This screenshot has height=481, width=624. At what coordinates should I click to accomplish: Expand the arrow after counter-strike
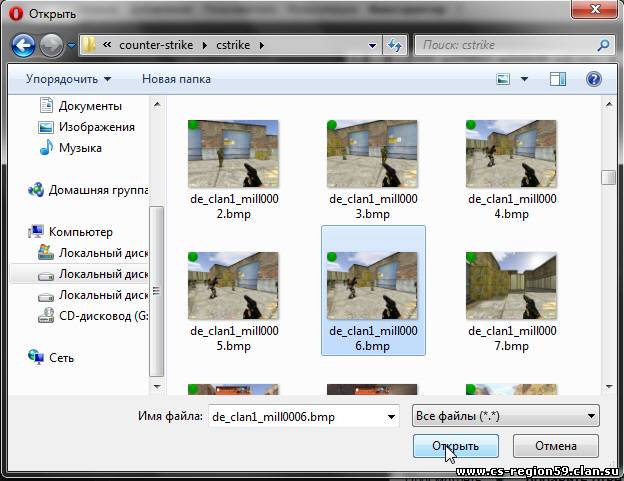click(x=205, y=45)
